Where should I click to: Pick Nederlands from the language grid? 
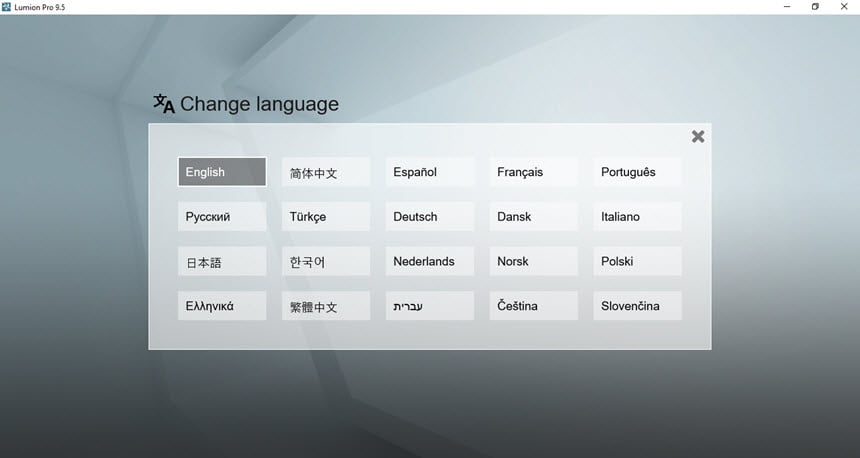429,261
